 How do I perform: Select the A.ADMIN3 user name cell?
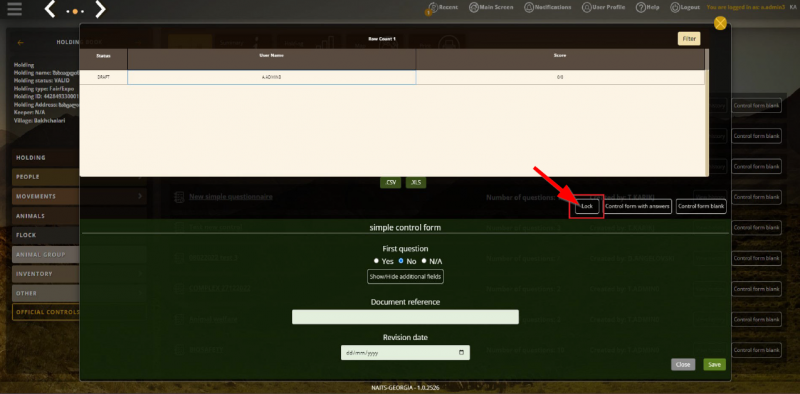tap(271, 77)
